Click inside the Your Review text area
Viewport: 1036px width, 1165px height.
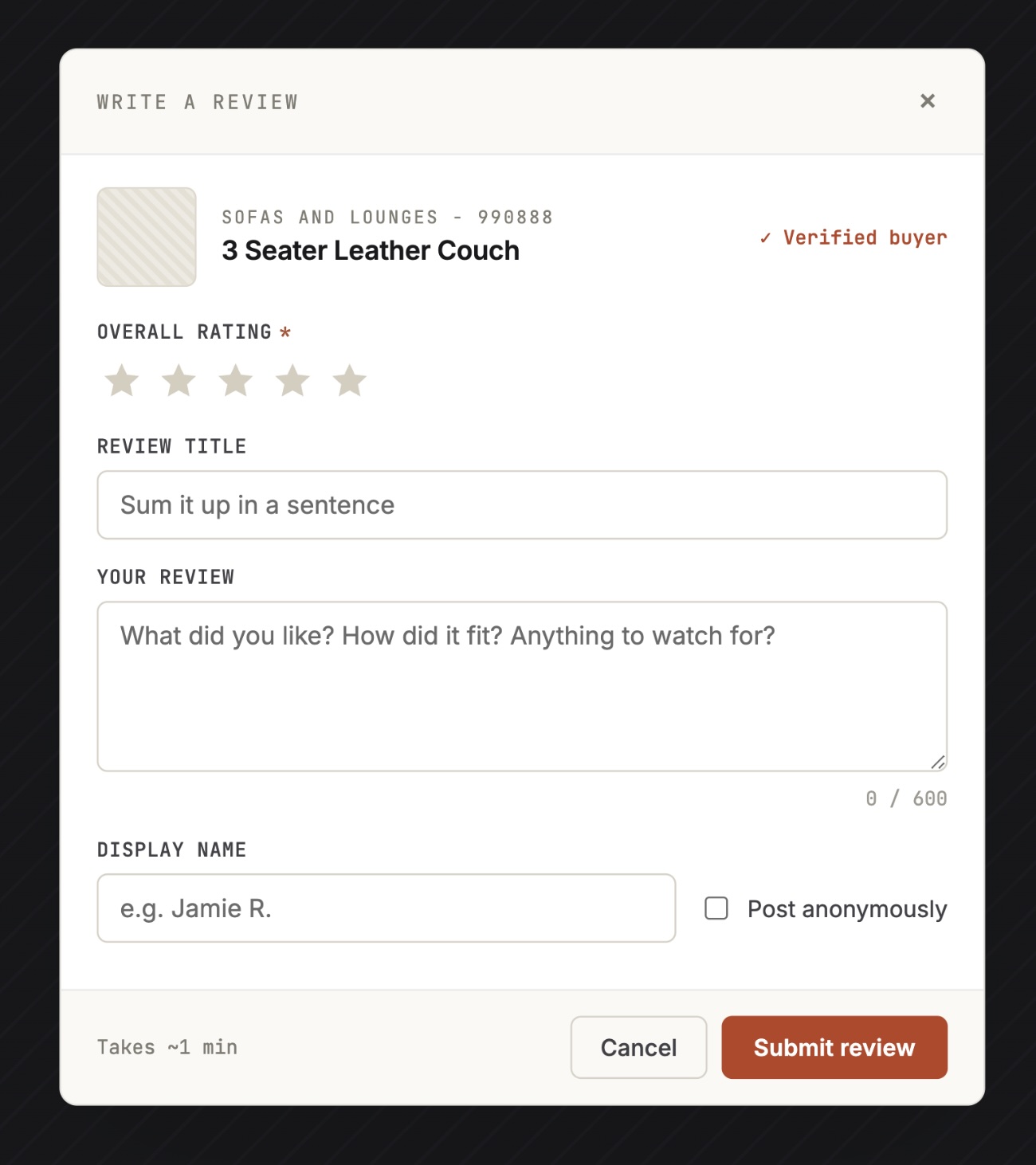(521, 681)
